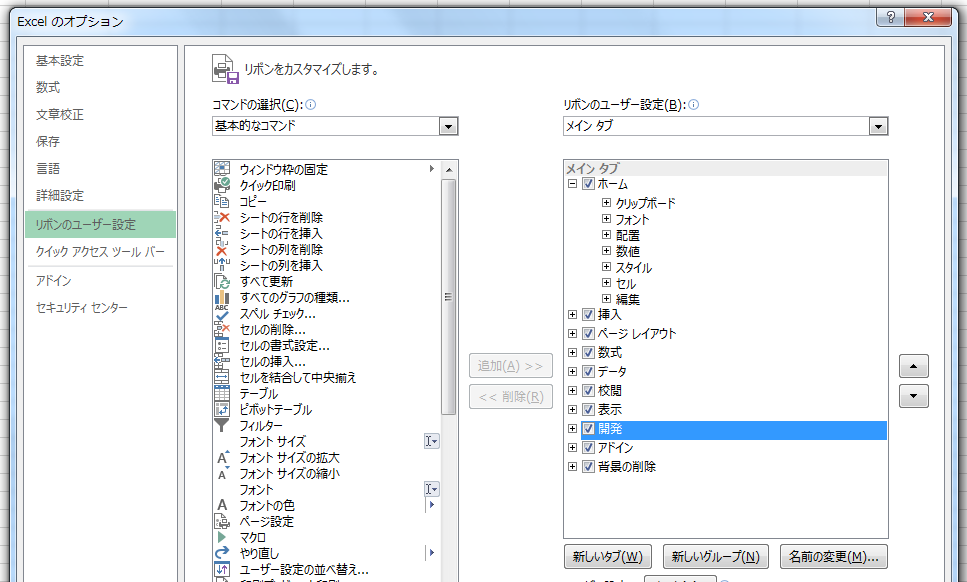The width and height of the screenshot is (967, 582).
Task: Toggle the 表示 tab checkbox
Action: (x=588, y=409)
